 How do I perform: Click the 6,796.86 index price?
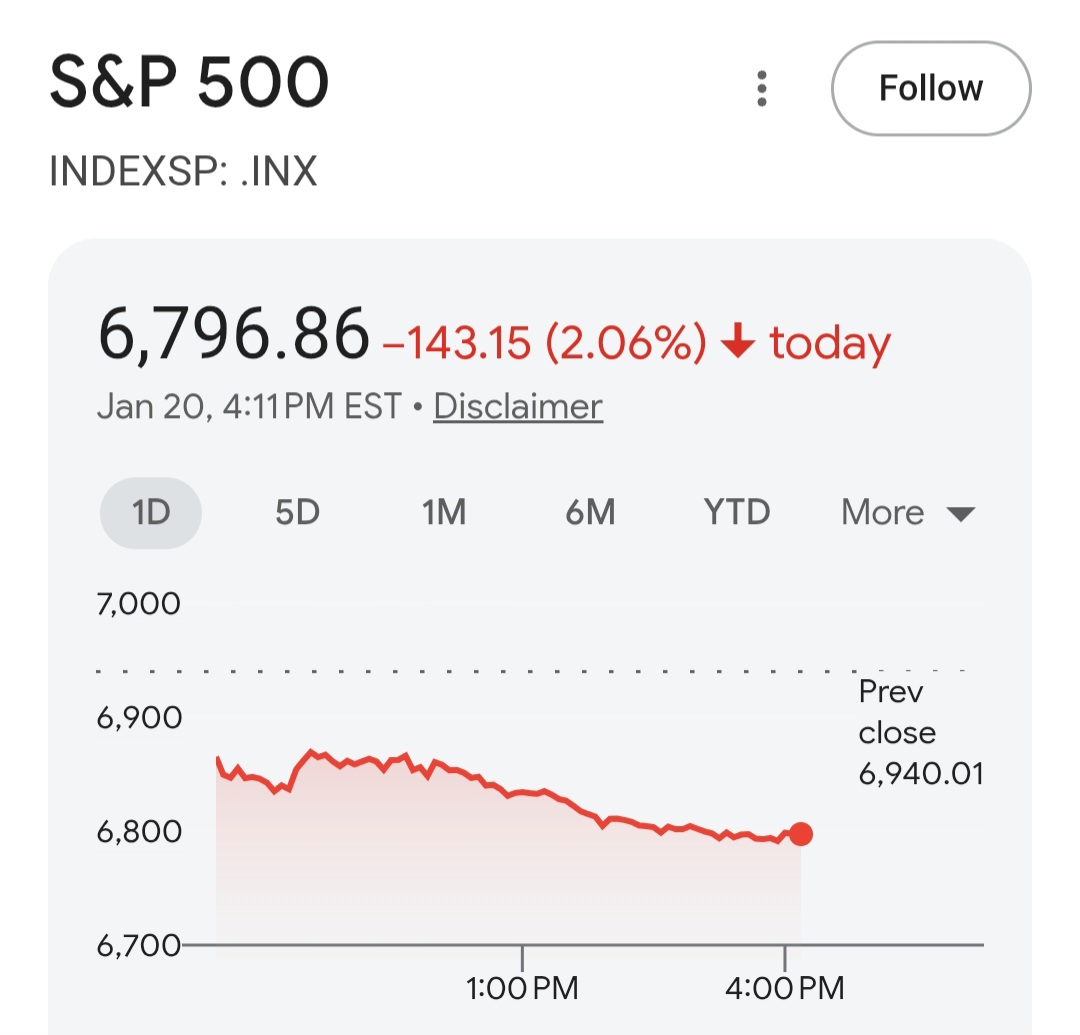click(234, 336)
